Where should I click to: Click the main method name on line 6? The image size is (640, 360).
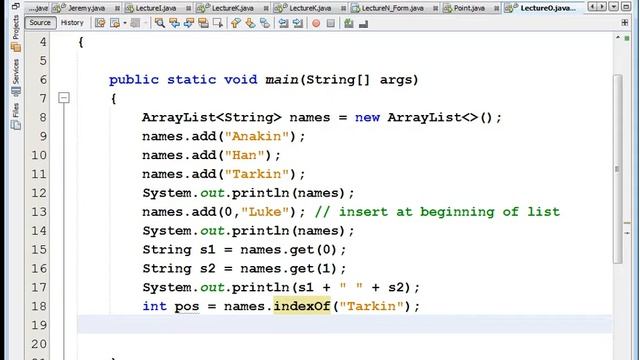click(x=282, y=80)
